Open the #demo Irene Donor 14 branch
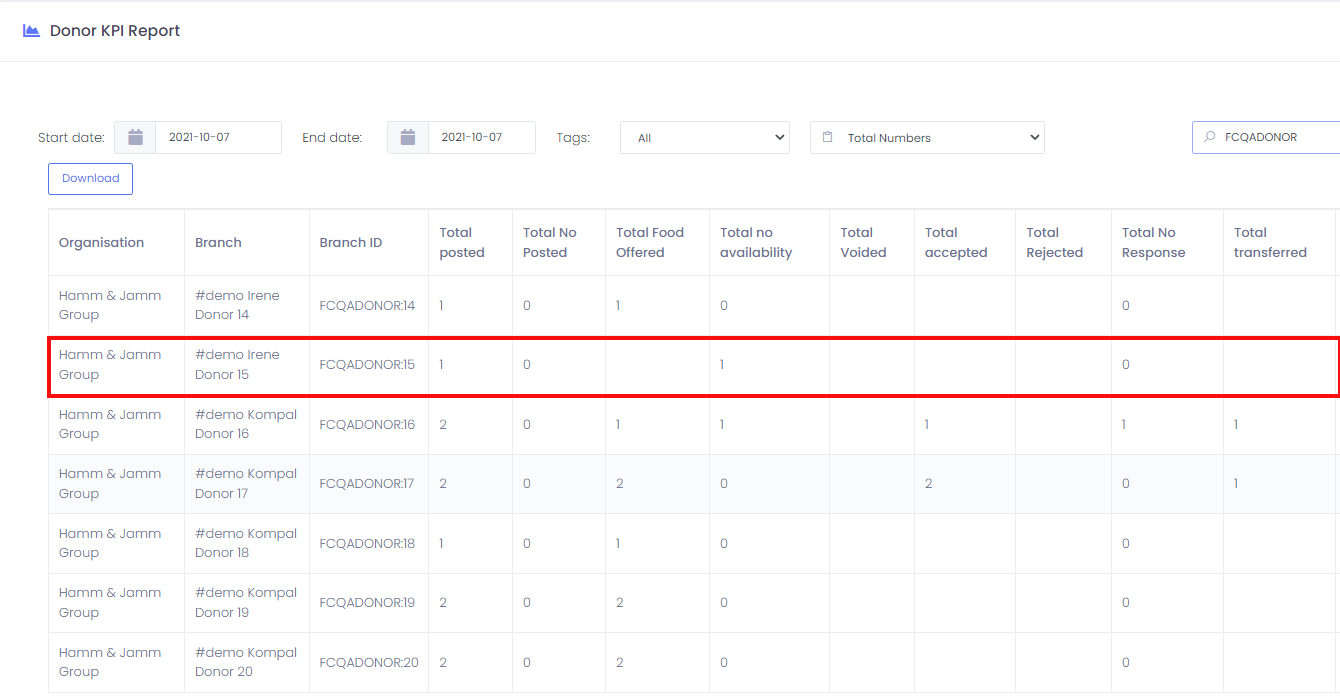This screenshot has height=698, width=1340. (237, 305)
